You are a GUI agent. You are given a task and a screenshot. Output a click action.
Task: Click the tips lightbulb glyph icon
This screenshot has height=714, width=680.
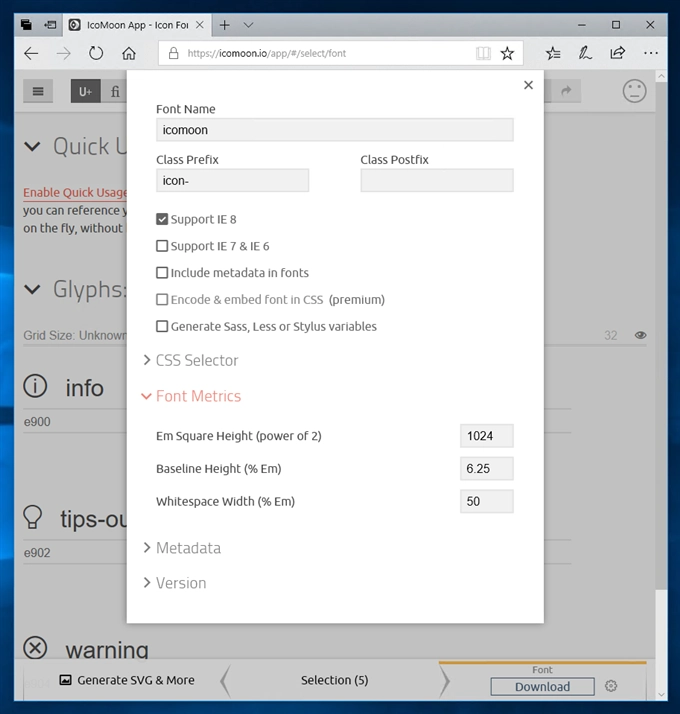(x=33, y=517)
